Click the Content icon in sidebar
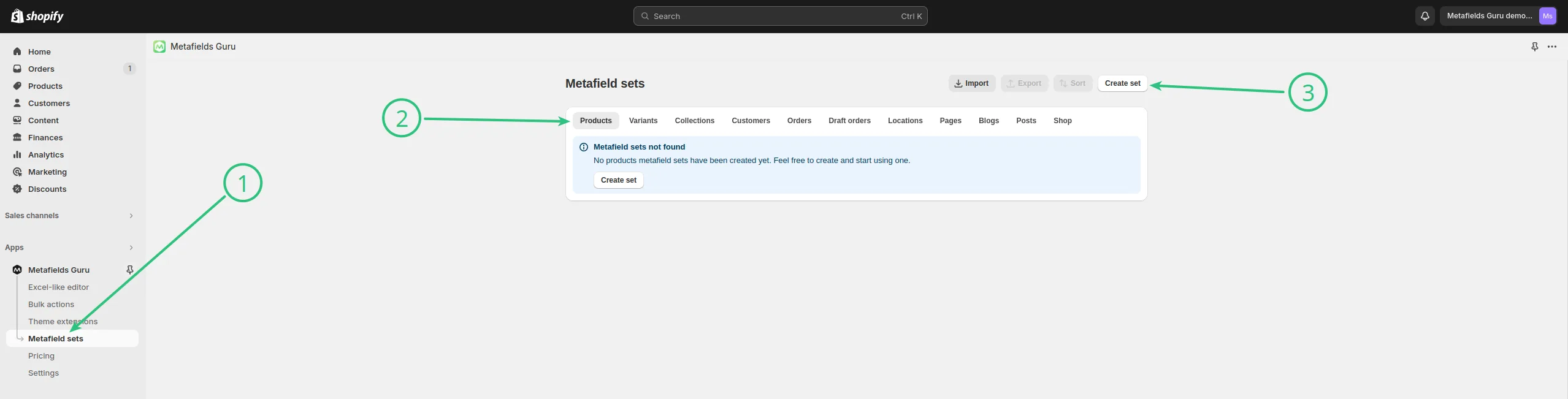Screen dimensions: 1568x399 [17, 120]
